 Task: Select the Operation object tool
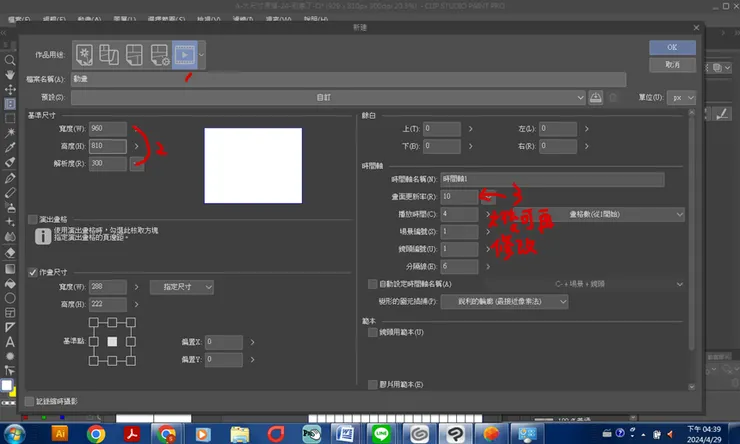(9, 104)
